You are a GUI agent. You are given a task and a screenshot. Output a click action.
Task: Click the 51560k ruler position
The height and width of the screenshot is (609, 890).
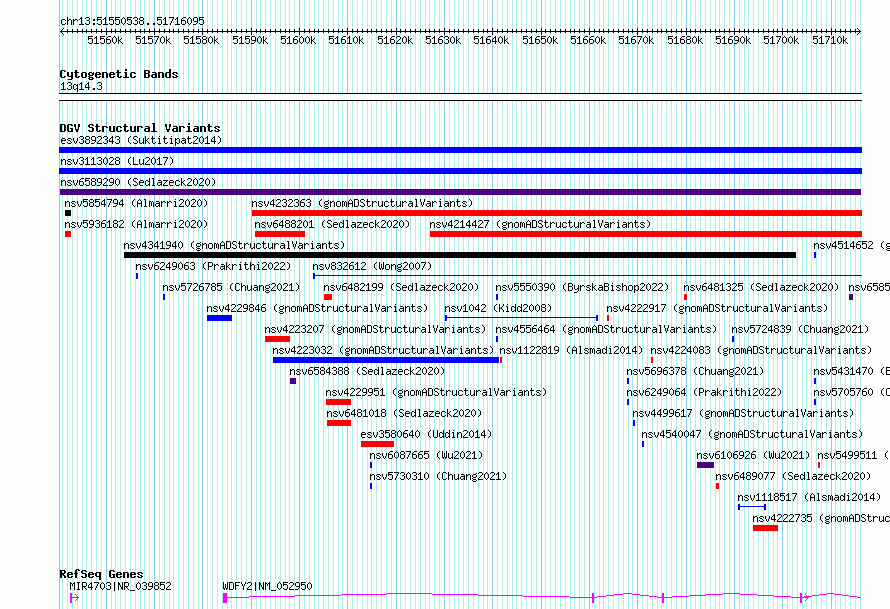pos(105,40)
